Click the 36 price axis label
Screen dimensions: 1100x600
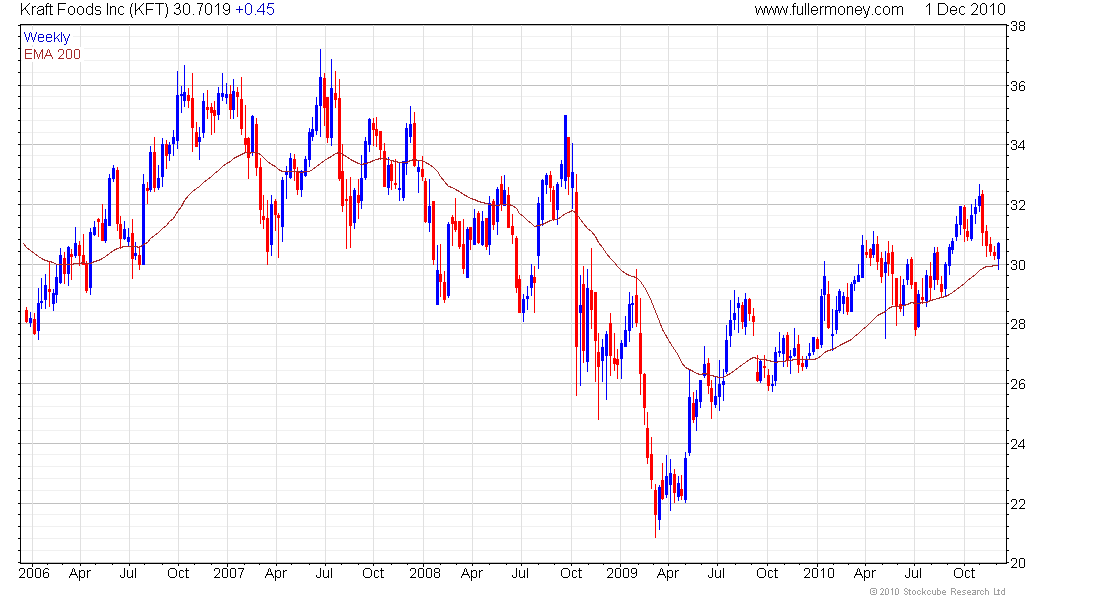coord(1018,86)
